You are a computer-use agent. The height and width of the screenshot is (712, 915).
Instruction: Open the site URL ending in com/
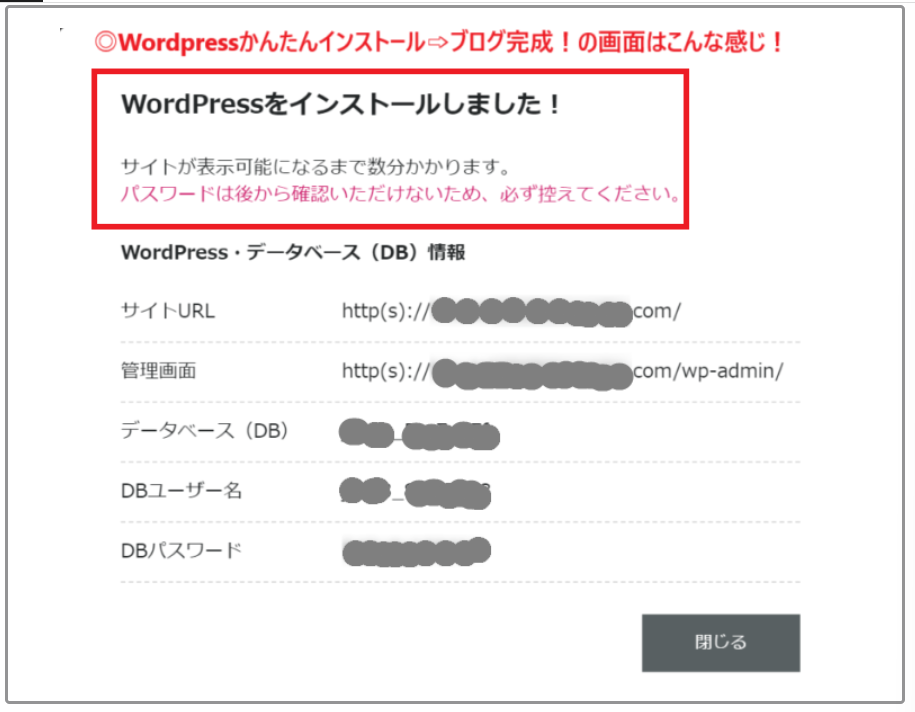511,311
